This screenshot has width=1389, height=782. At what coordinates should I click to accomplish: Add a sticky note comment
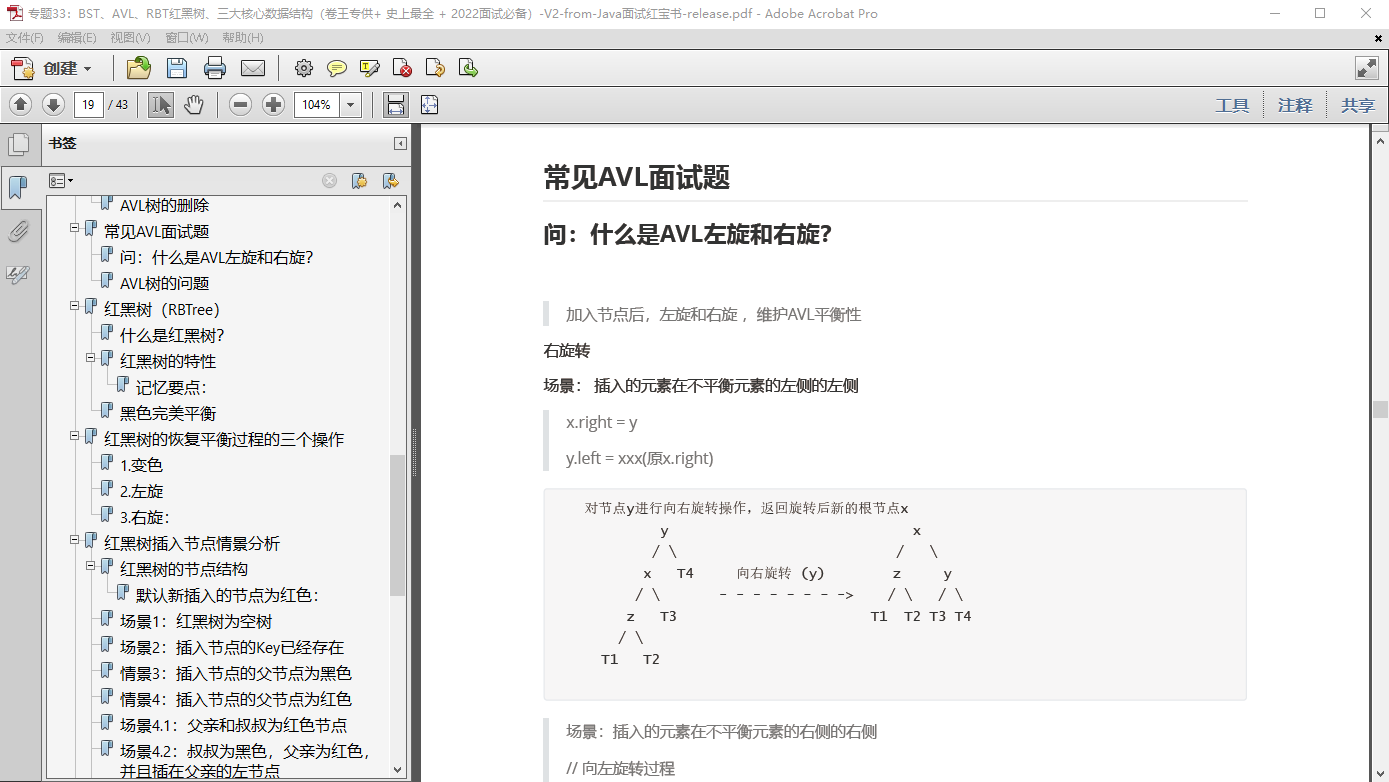pos(337,68)
